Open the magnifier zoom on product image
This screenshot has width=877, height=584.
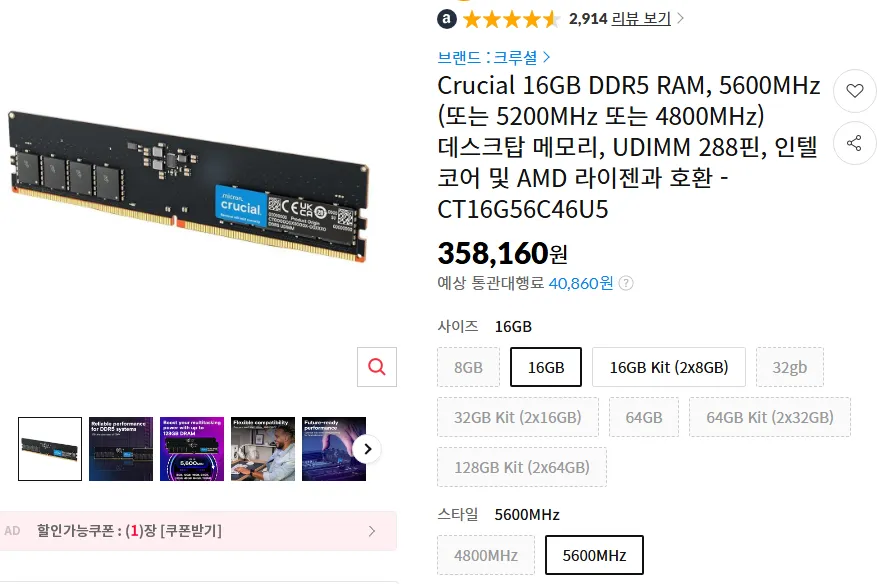(377, 367)
